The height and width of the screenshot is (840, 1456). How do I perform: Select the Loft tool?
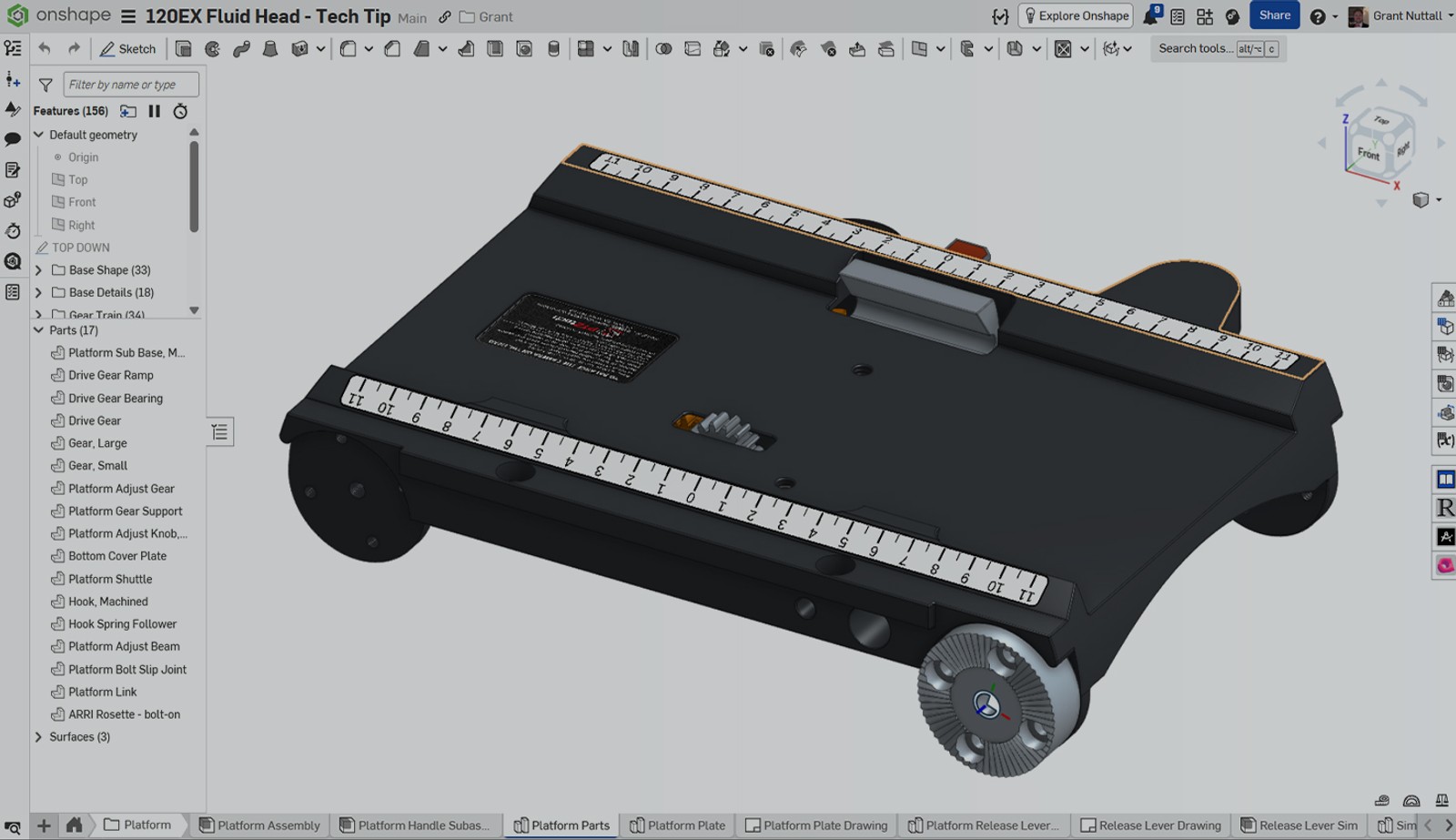(270, 49)
